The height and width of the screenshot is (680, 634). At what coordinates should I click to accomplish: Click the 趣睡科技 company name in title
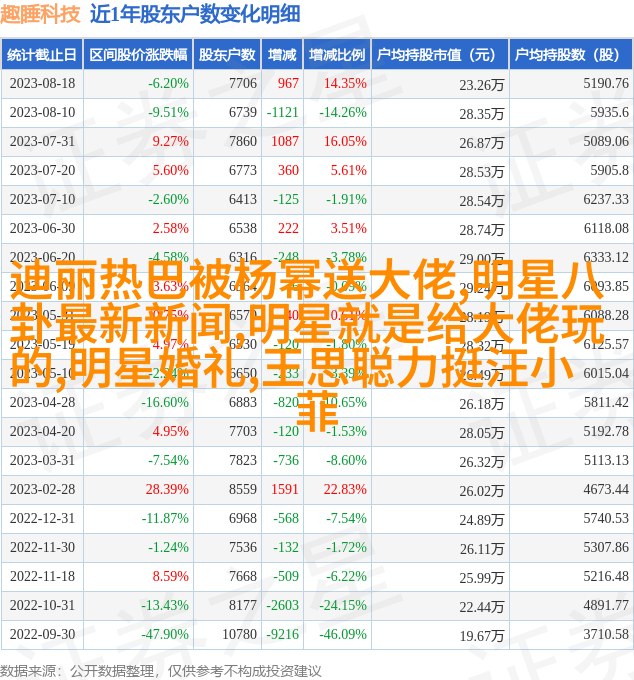40,14
